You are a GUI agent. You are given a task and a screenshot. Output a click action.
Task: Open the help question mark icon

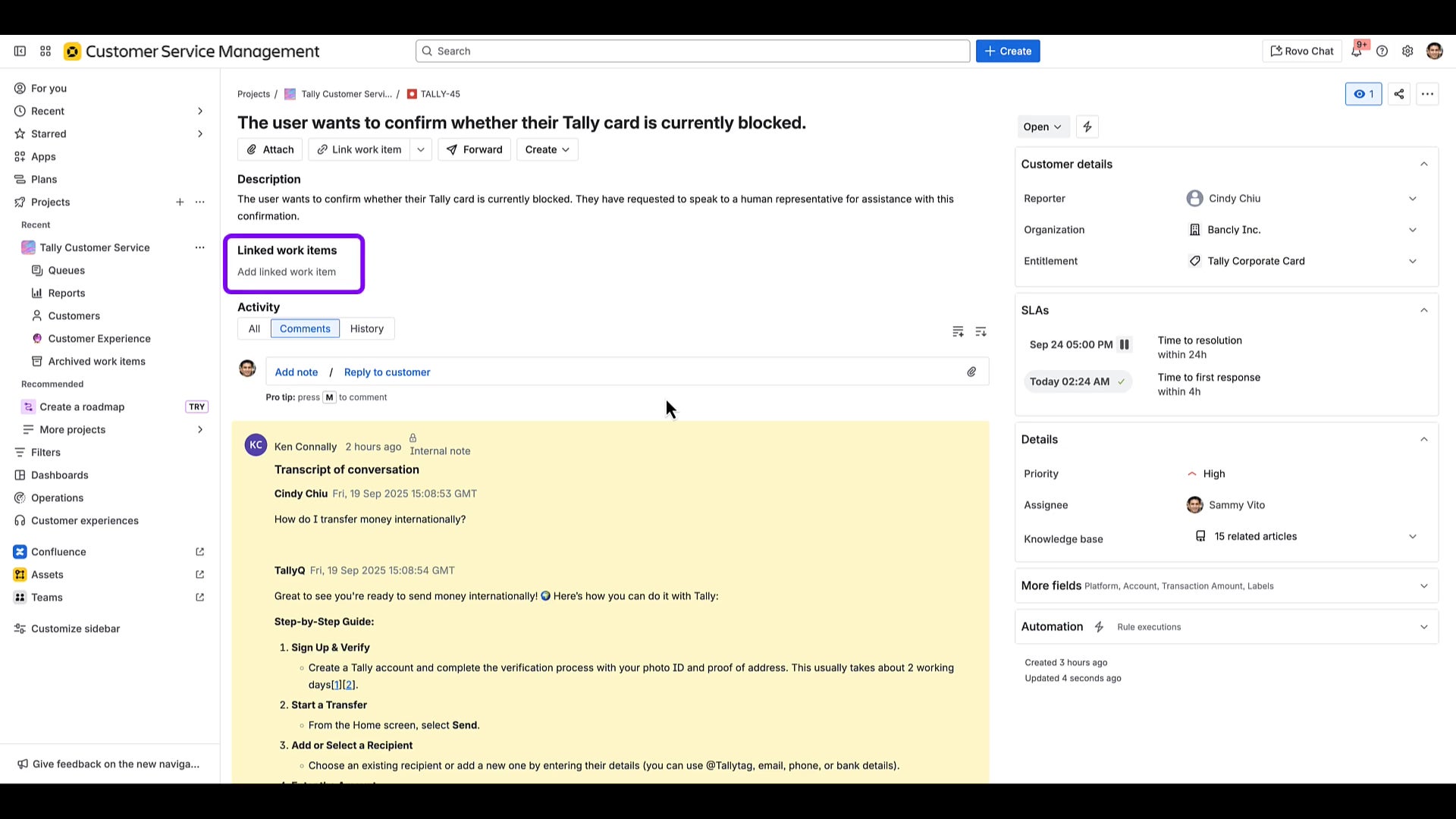1382,51
